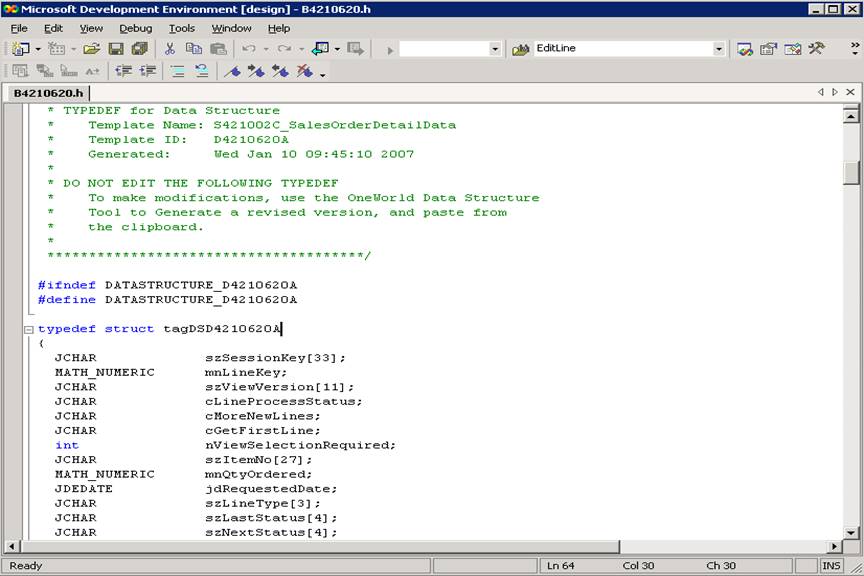Click inside the EditLine find text field

(x=622, y=49)
